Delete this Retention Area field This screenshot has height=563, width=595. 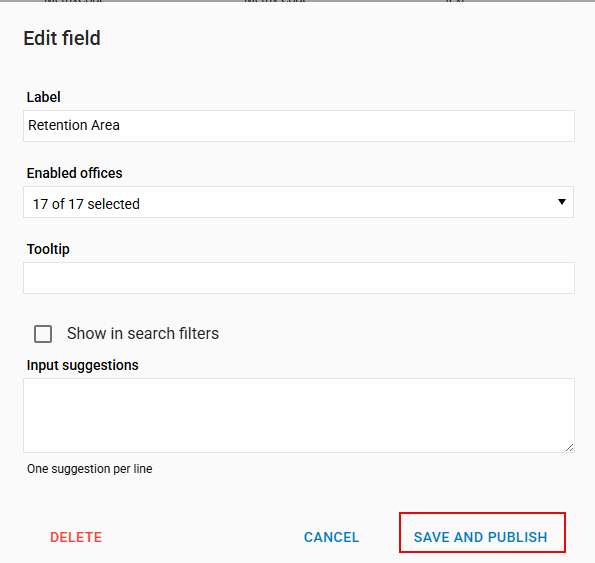(x=76, y=537)
